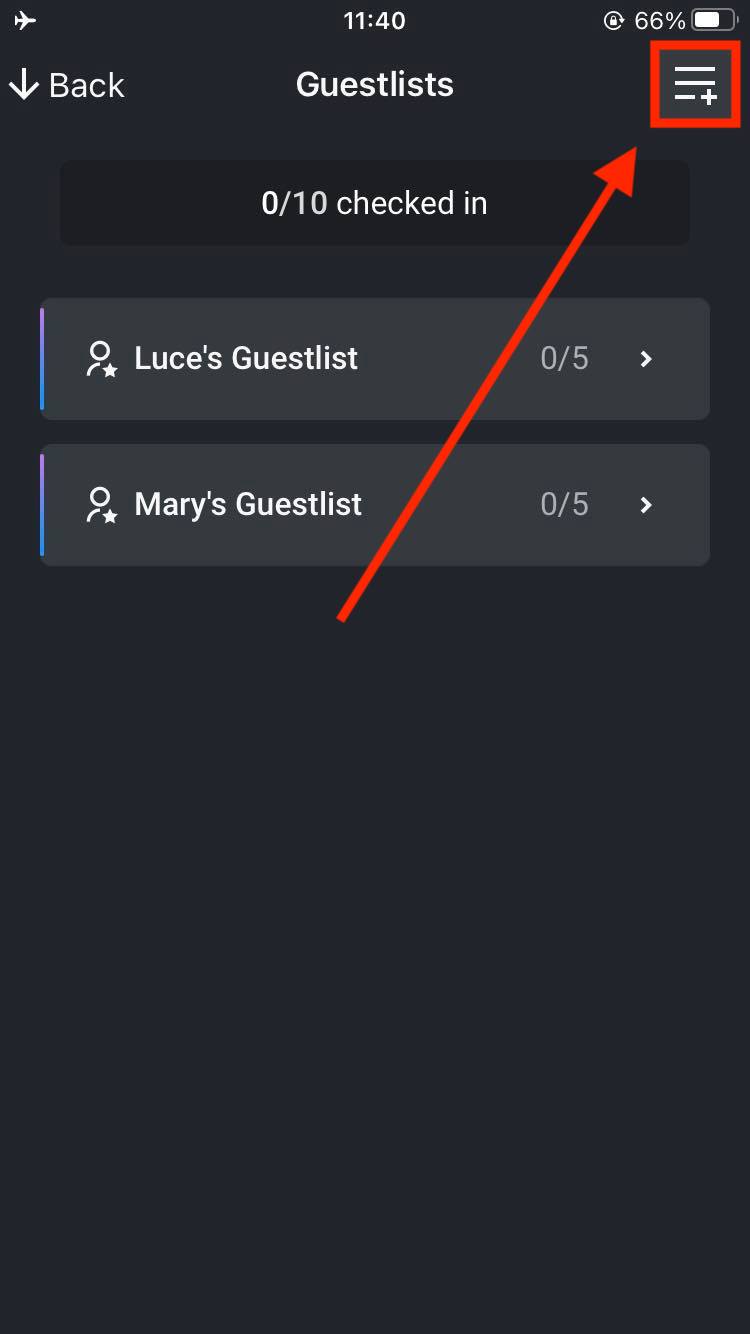This screenshot has height=1334, width=750.
Task: Tap the 0/5 count on Mary's Guestlist
Action: (x=565, y=505)
